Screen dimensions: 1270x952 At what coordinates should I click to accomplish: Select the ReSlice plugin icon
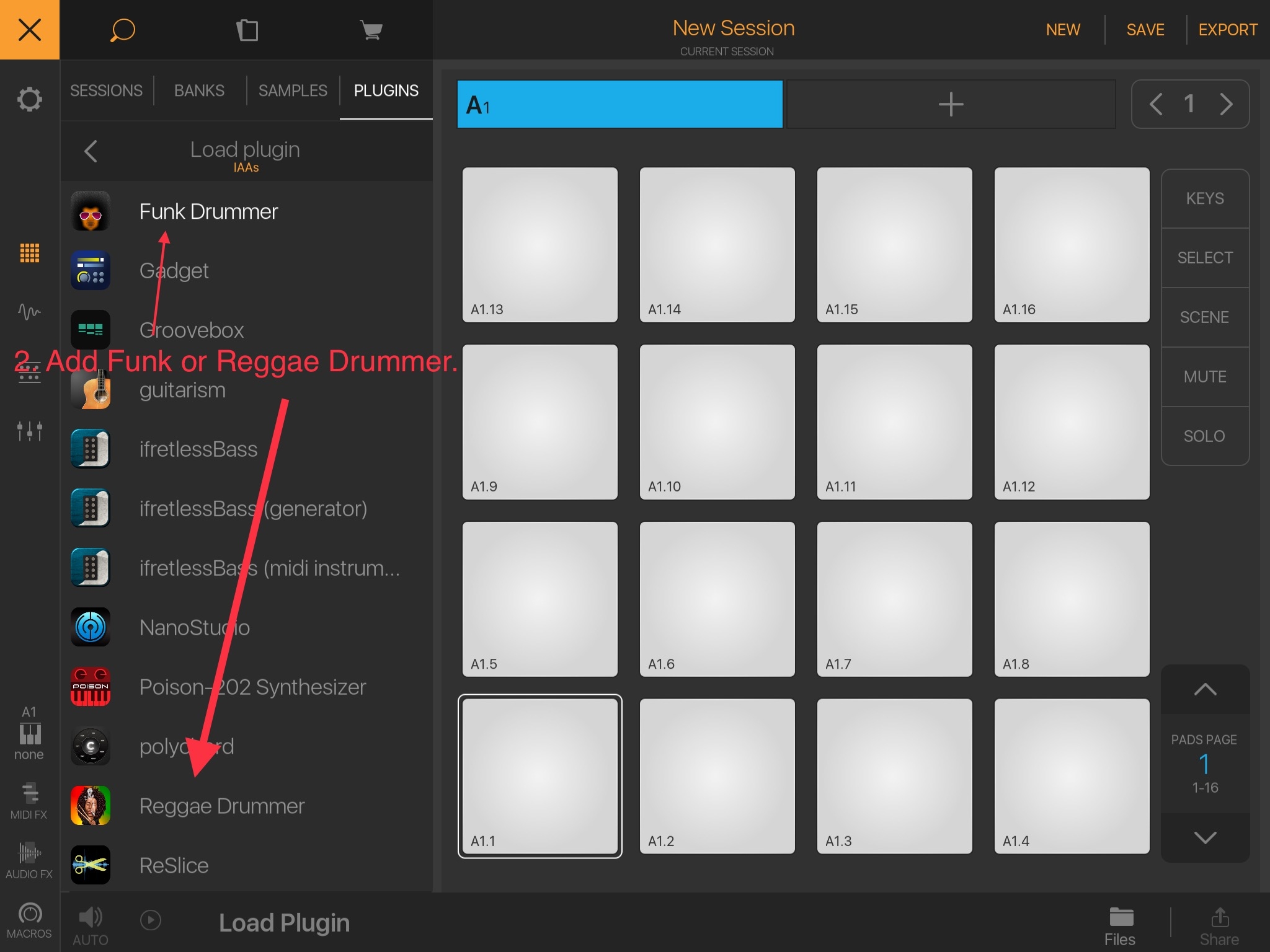click(91, 865)
